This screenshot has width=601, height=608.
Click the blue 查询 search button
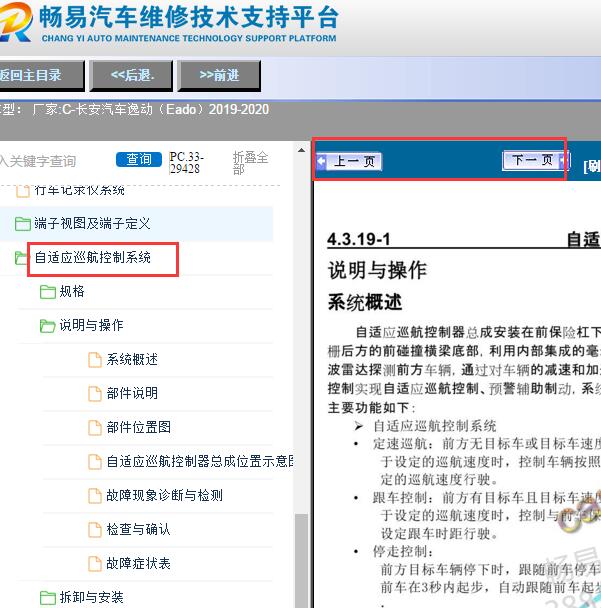click(139, 159)
